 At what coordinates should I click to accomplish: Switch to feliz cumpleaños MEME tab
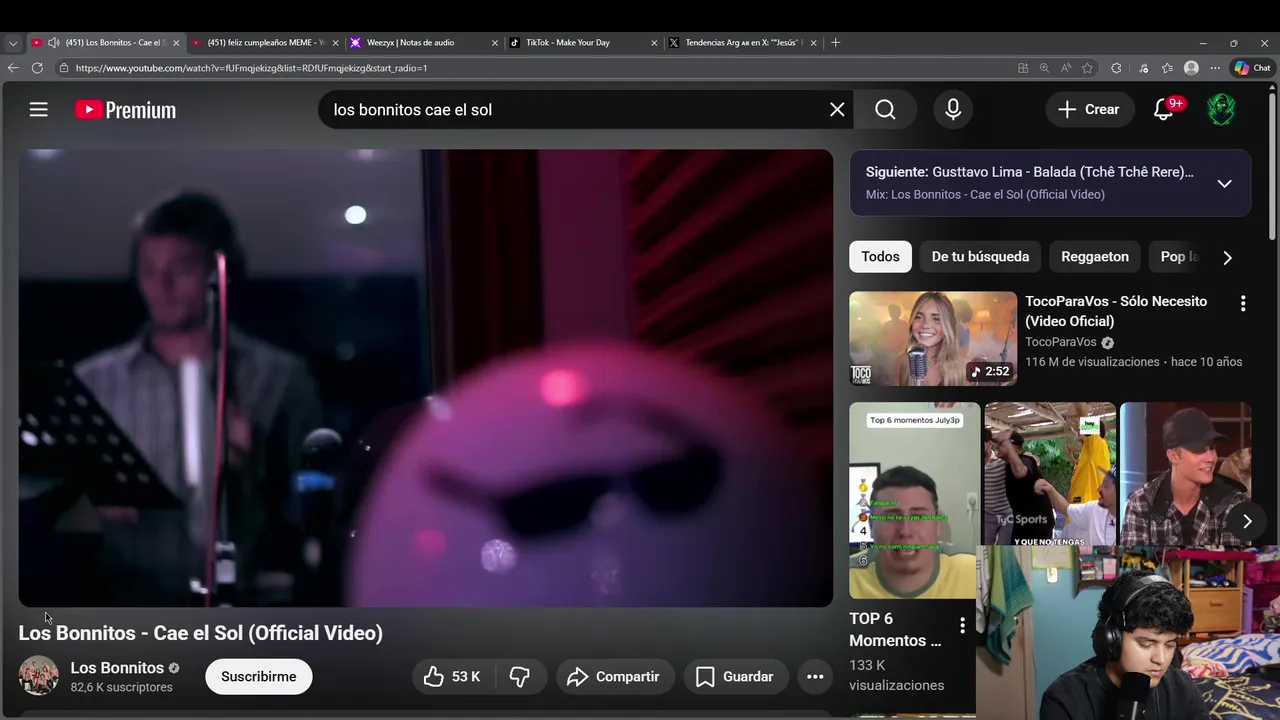(x=264, y=43)
